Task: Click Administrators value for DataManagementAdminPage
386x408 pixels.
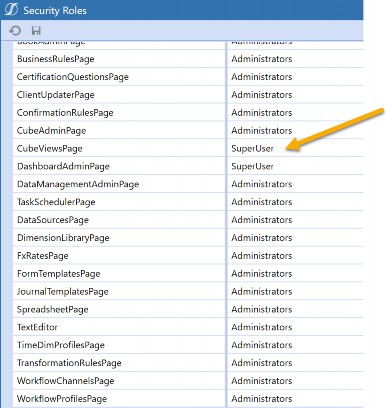Action: 262,184
